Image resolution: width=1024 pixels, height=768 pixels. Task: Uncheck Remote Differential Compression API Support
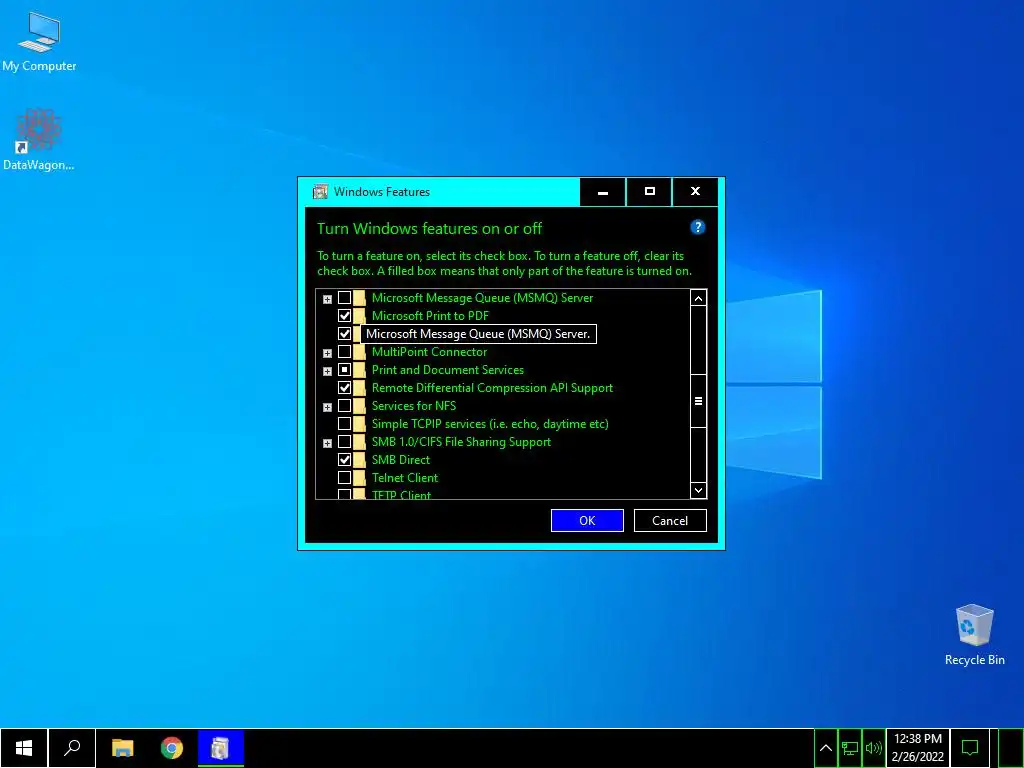point(344,388)
